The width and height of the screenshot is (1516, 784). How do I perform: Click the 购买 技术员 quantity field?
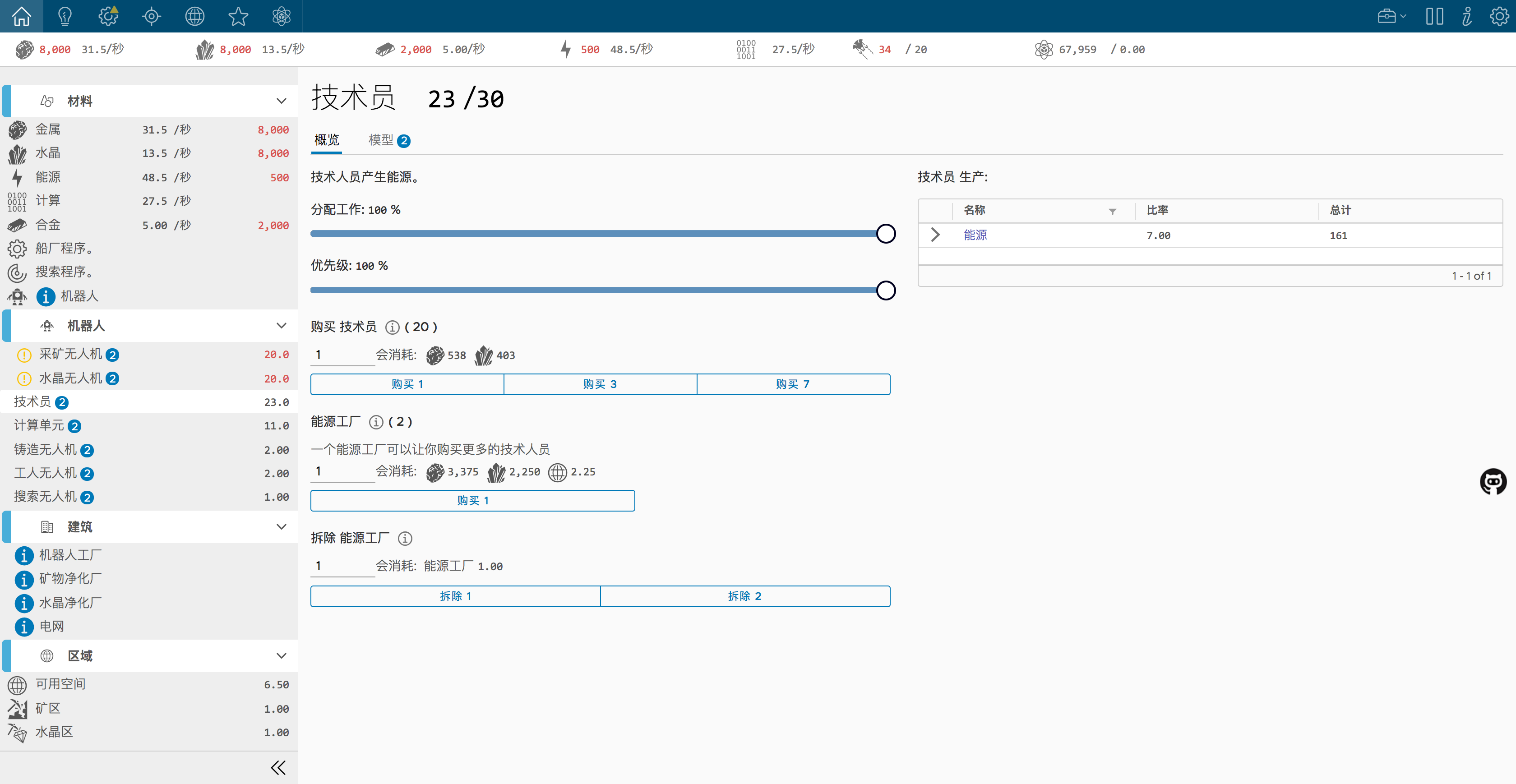(x=342, y=355)
